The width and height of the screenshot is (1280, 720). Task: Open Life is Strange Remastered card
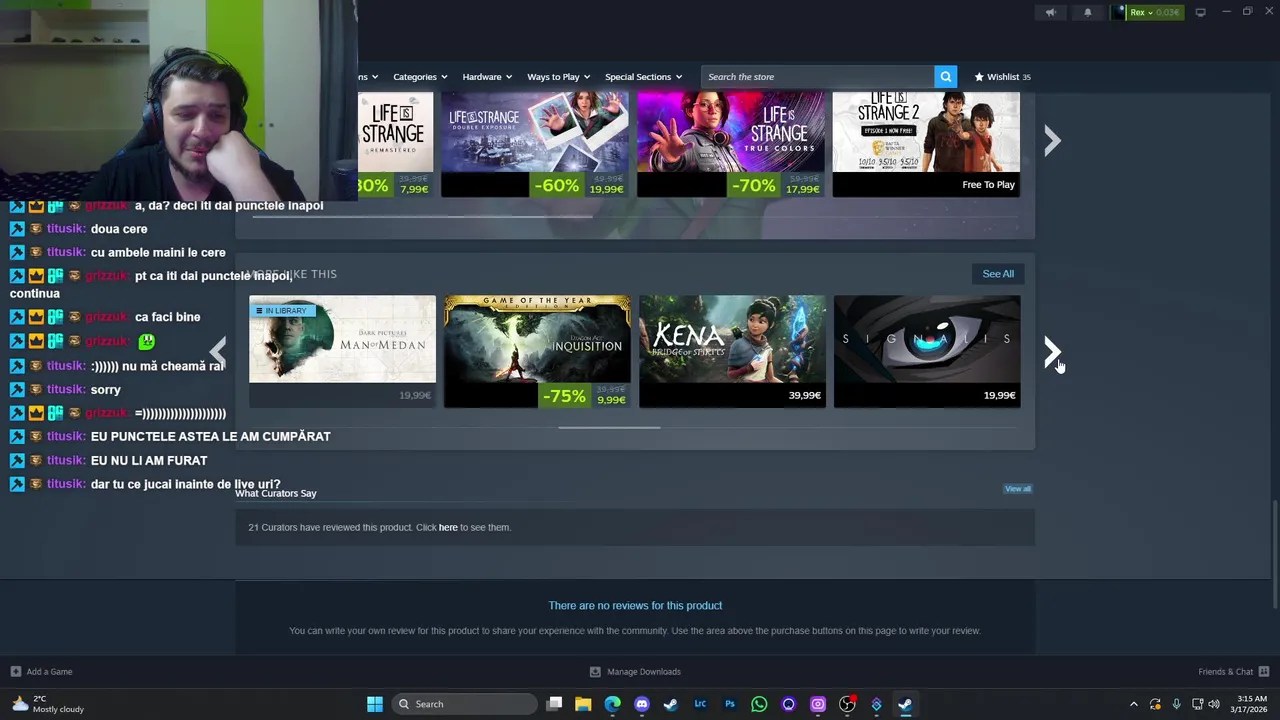(395, 145)
